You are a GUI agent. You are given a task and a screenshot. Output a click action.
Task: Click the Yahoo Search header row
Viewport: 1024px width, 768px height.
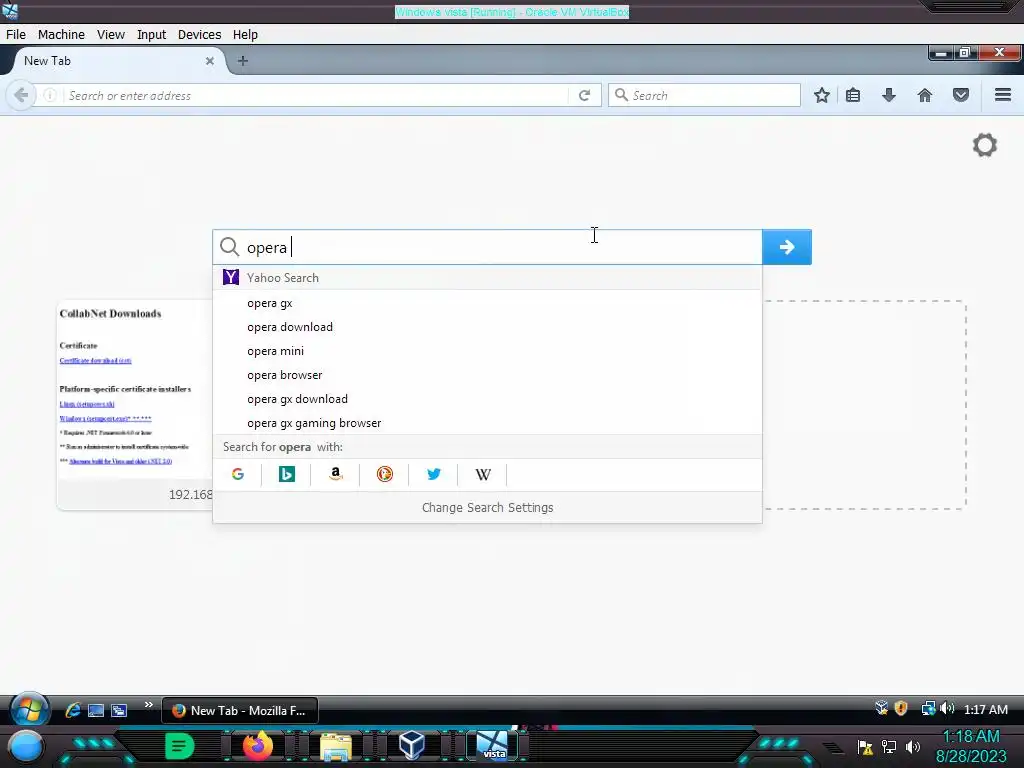[487, 278]
